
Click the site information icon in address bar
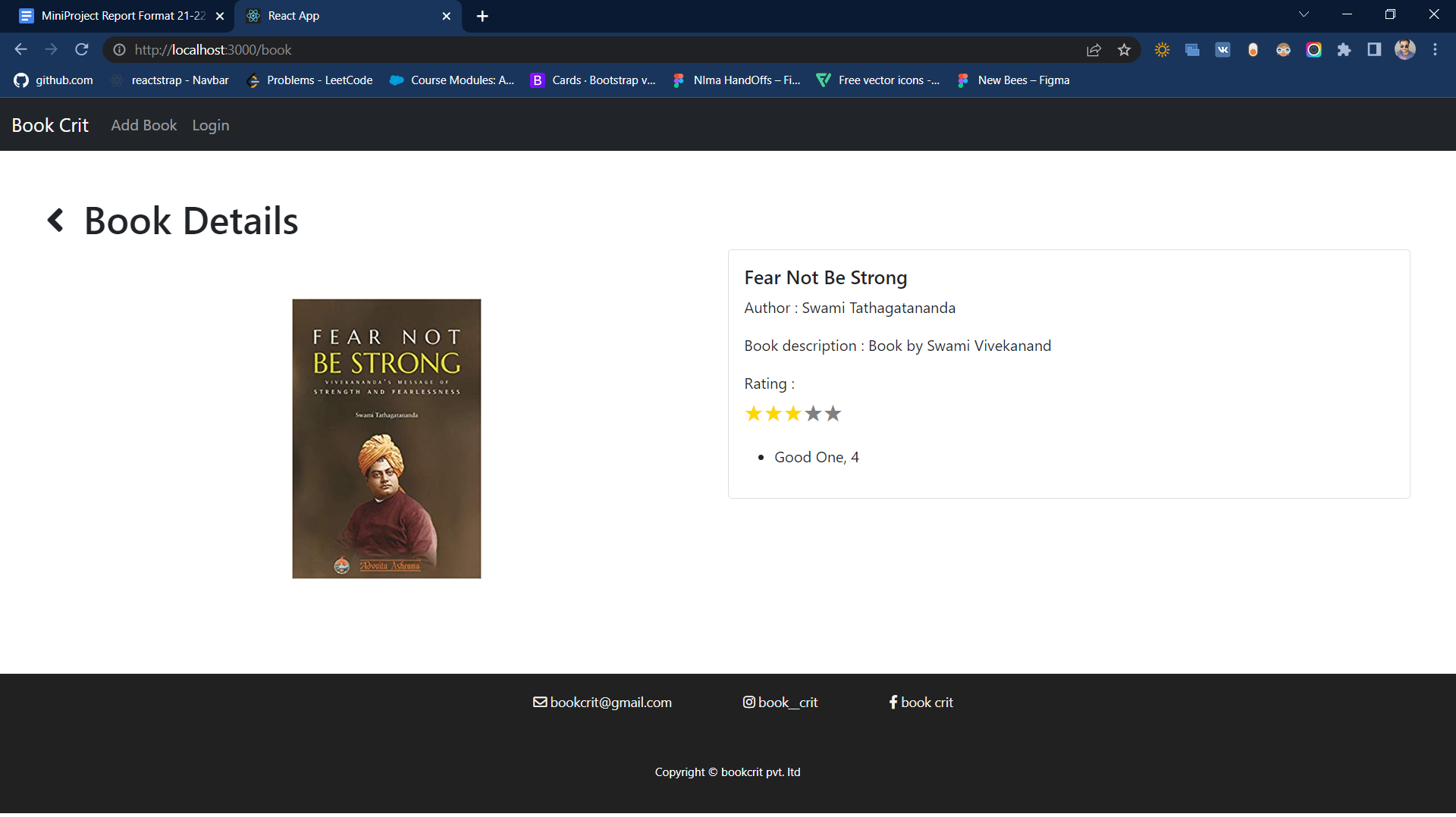[119, 50]
